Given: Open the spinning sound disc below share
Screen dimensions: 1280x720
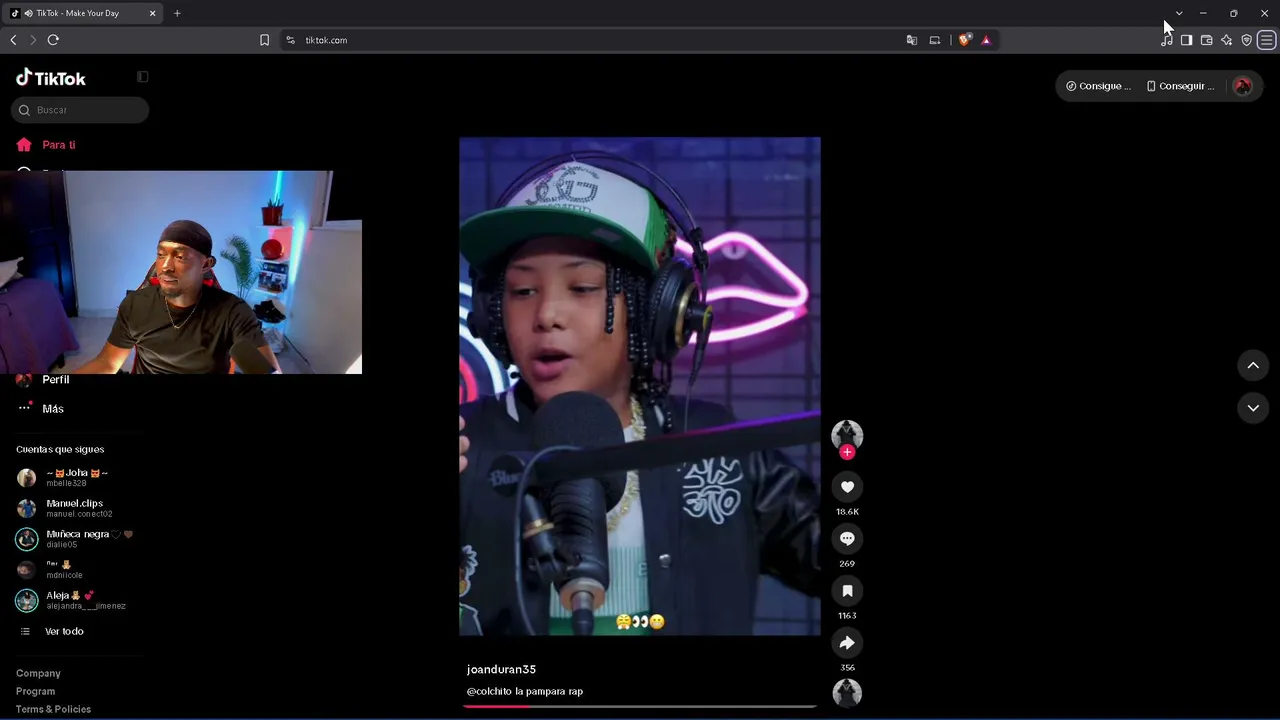Looking at the screenshot, I should 847,693.
